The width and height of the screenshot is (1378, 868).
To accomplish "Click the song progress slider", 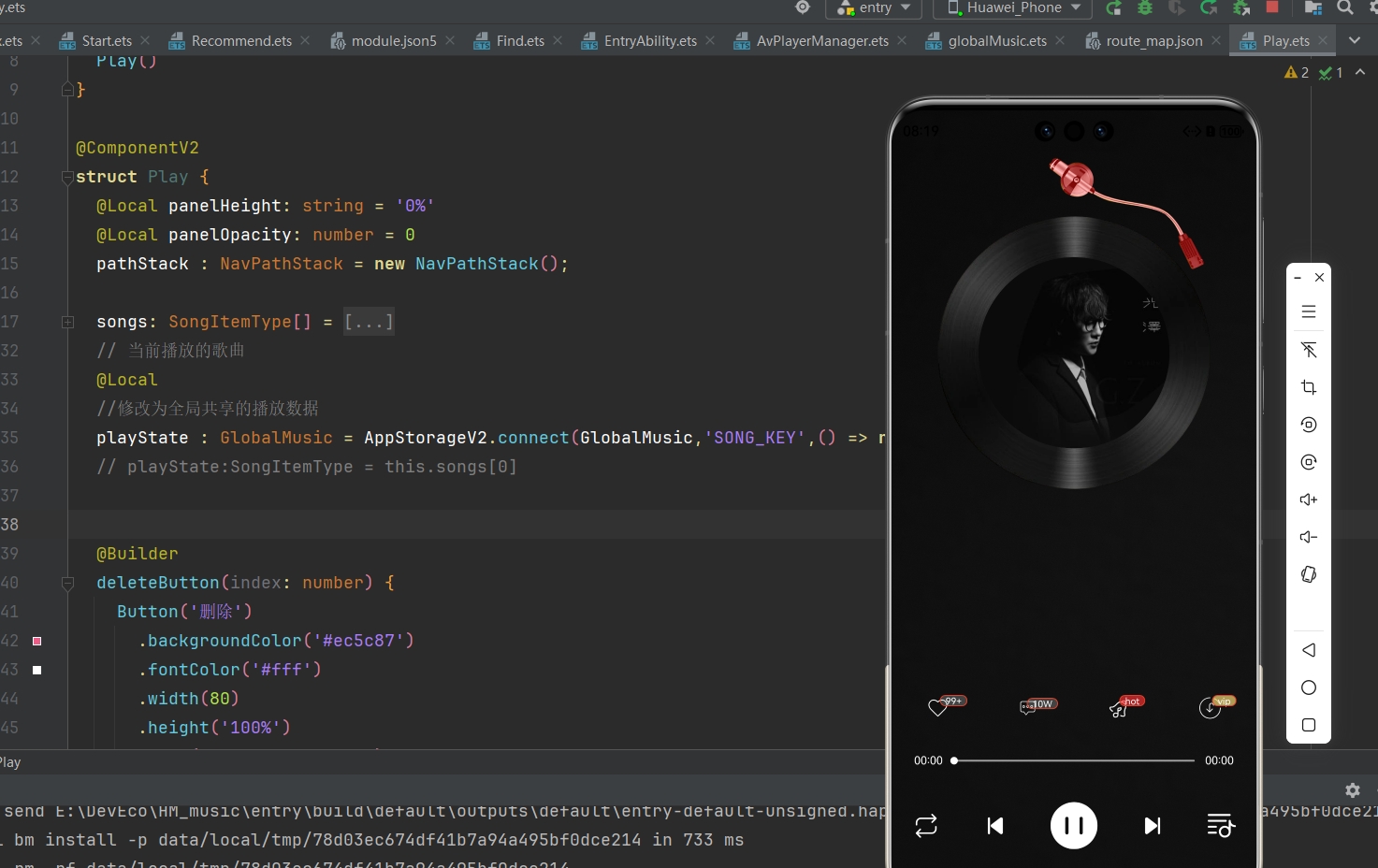I will click(x=1073, y=760).
